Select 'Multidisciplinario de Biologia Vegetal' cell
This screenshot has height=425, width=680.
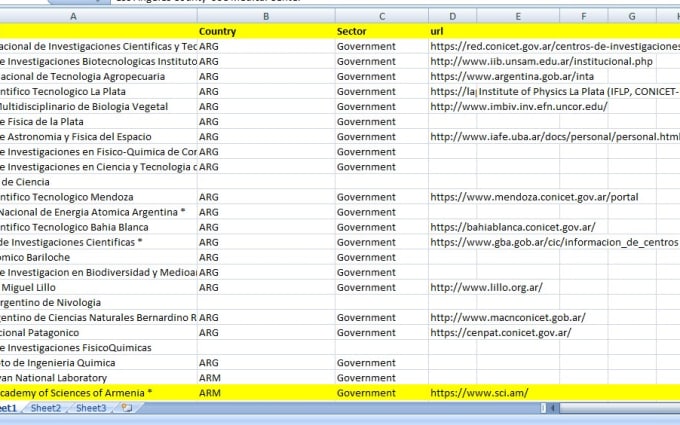click(x=98, y=106)
